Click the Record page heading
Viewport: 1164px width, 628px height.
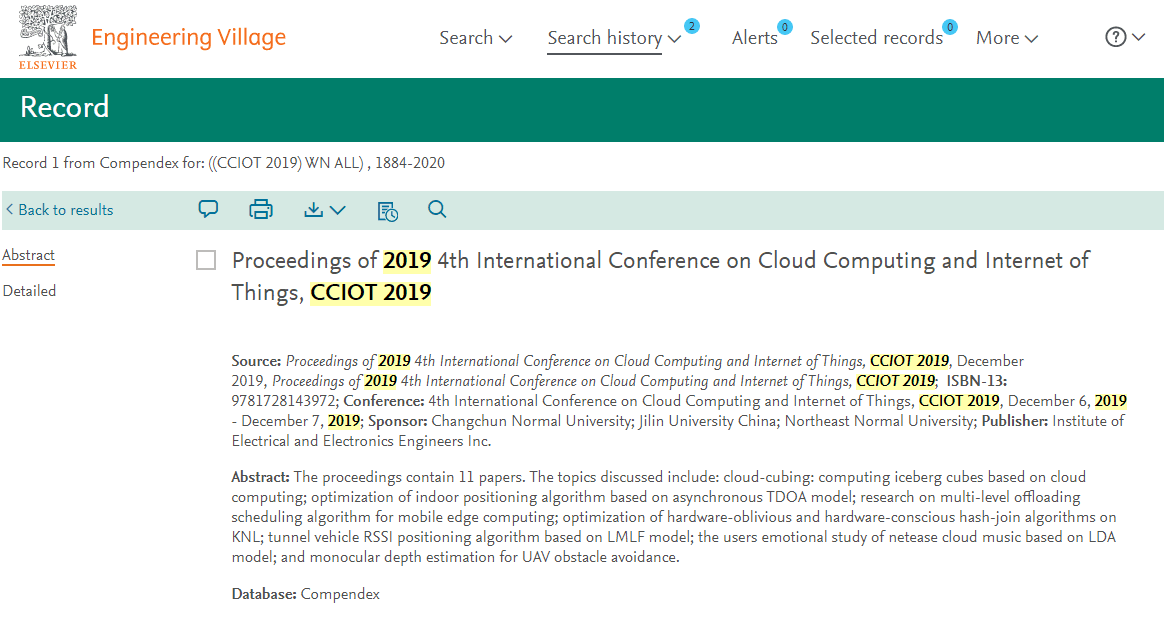[x=65, y=107]
